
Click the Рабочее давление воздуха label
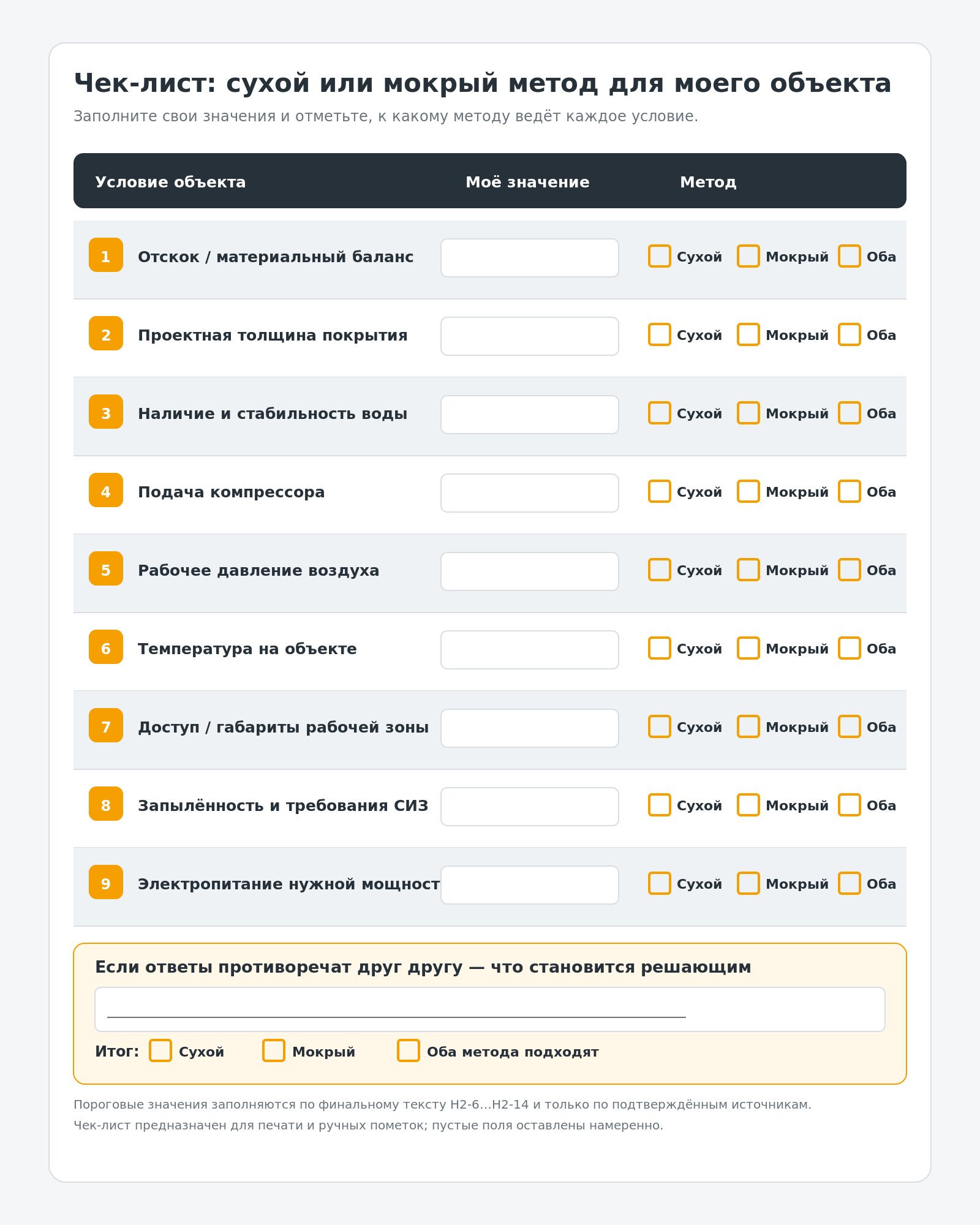pos(258,570)
